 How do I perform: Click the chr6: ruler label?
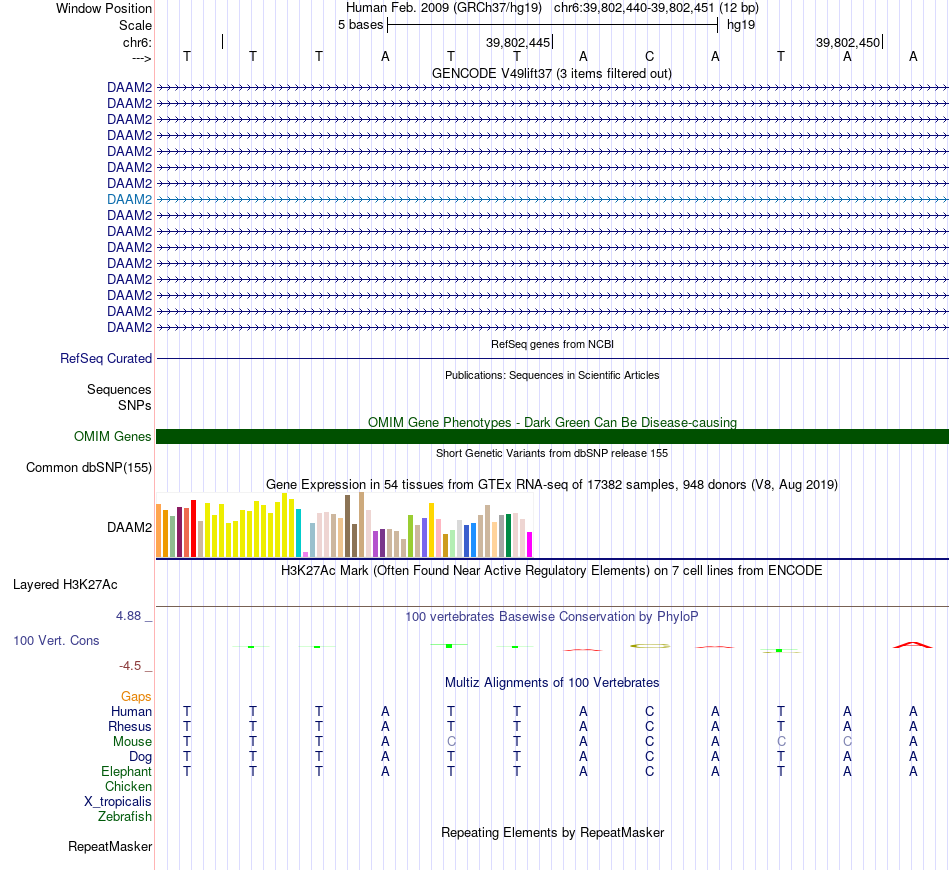coord(138,42)
